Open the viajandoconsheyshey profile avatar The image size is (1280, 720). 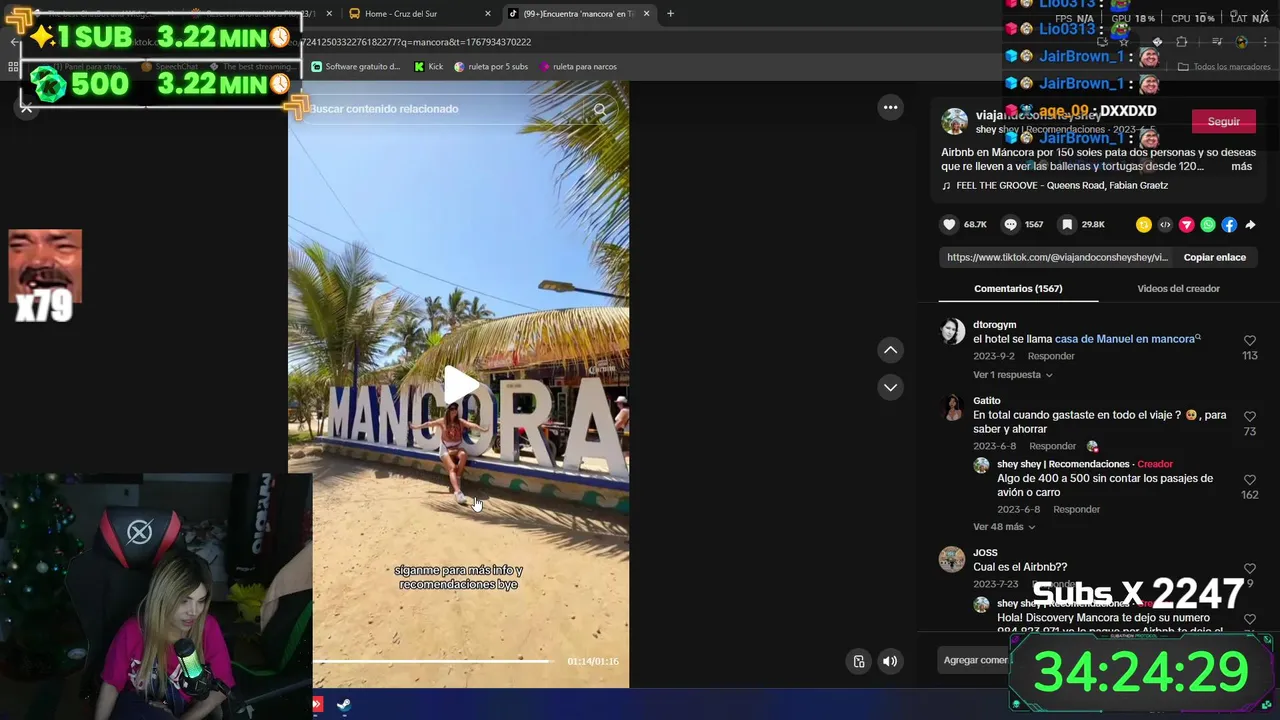pos(954,121)
